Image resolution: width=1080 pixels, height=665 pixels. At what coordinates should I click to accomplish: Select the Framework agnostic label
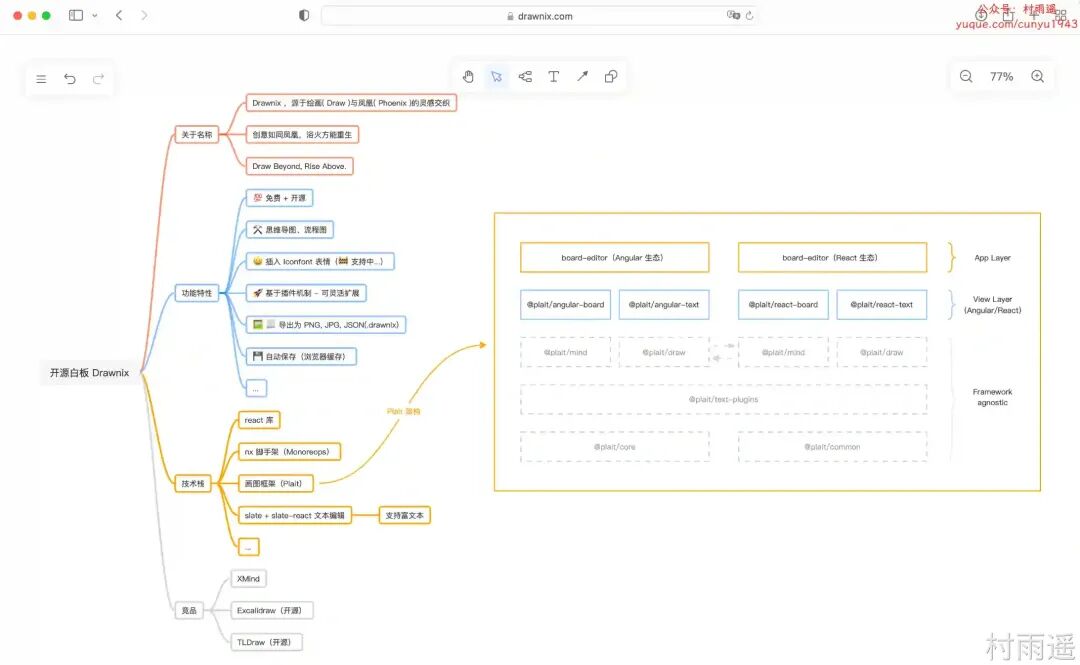tap(993, 397)
